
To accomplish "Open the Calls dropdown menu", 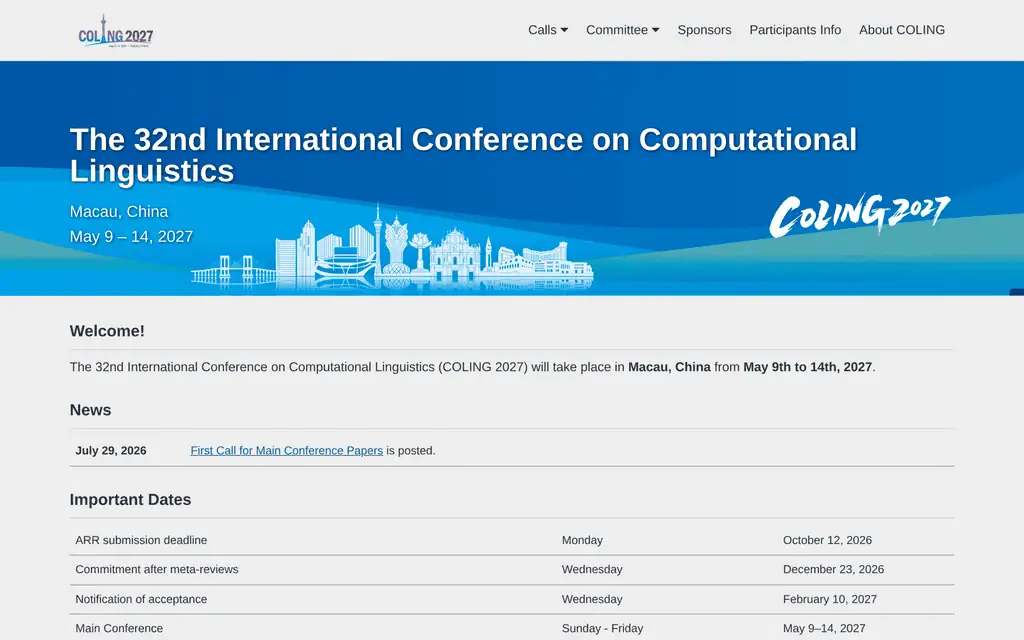I will click(548, 30).
